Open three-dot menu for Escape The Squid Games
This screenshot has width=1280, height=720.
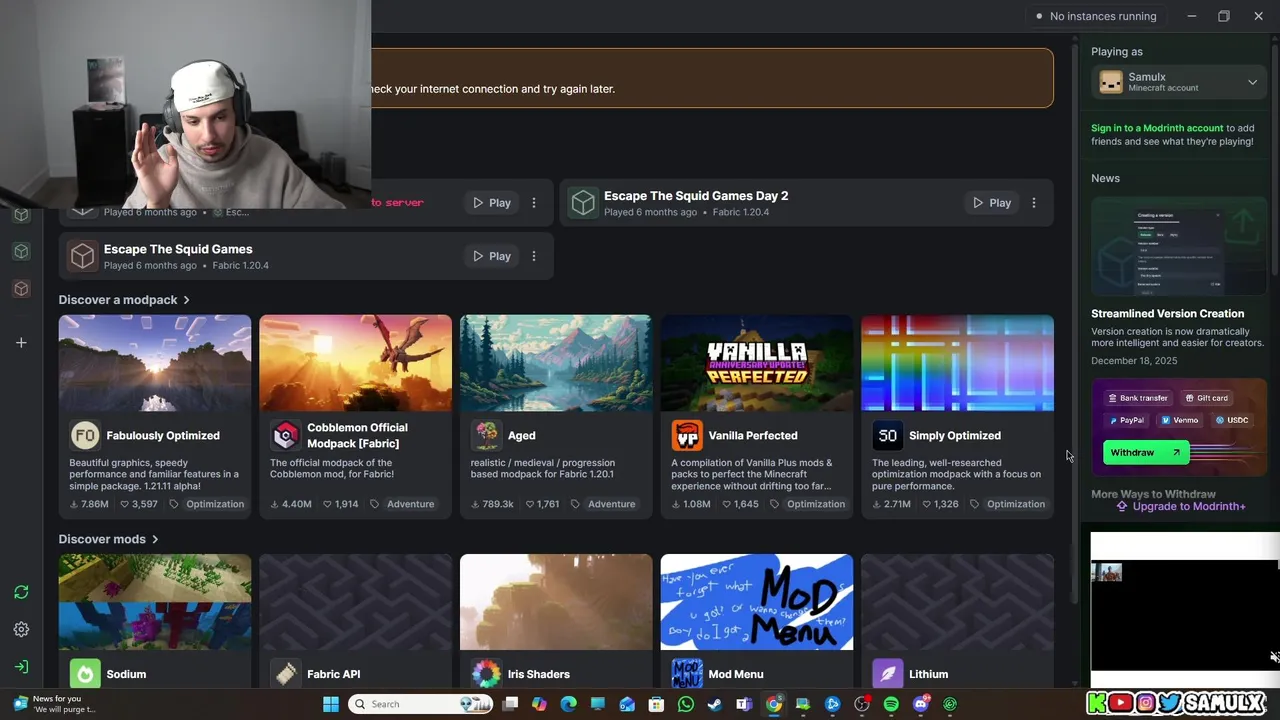[x=534, y=256]
